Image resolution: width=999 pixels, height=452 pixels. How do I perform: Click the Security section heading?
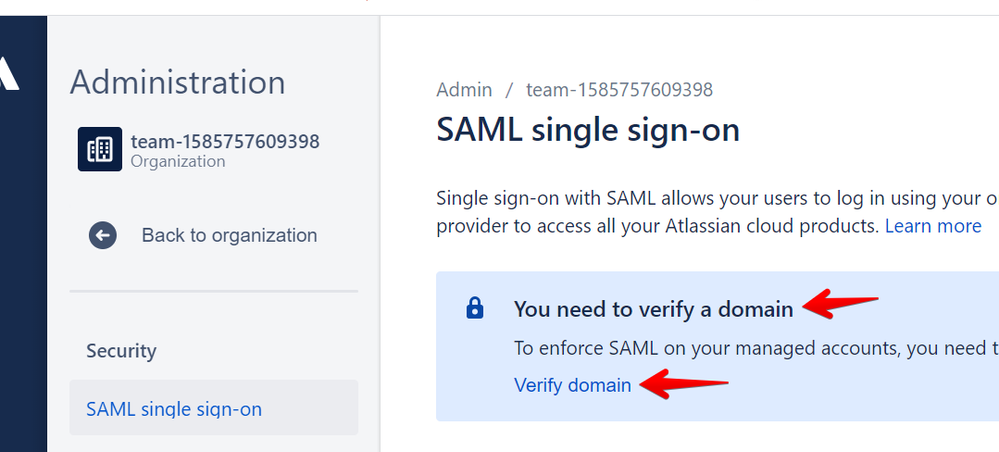pos(121,351)
